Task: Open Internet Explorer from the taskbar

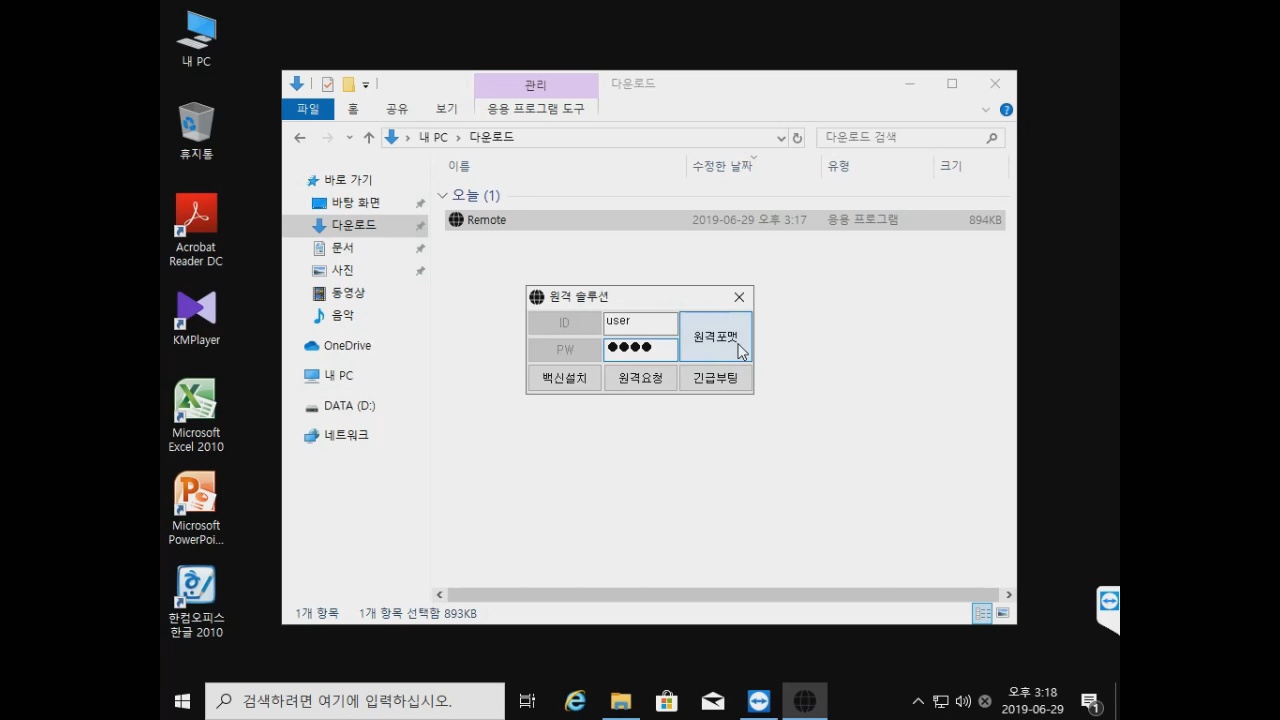Action: tap(575, 701)
